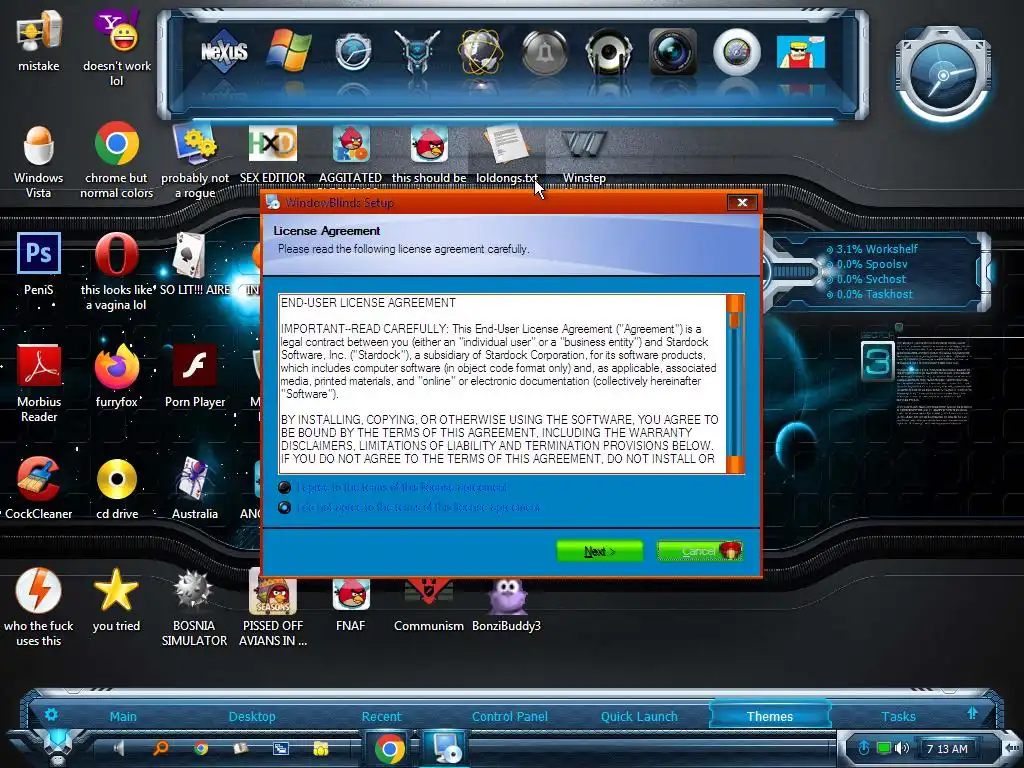Image resolution: width=1024 pixels, height=768 pixels.
Task: Open the blue speedometer gauge dock icon
Action: point(353,52)
